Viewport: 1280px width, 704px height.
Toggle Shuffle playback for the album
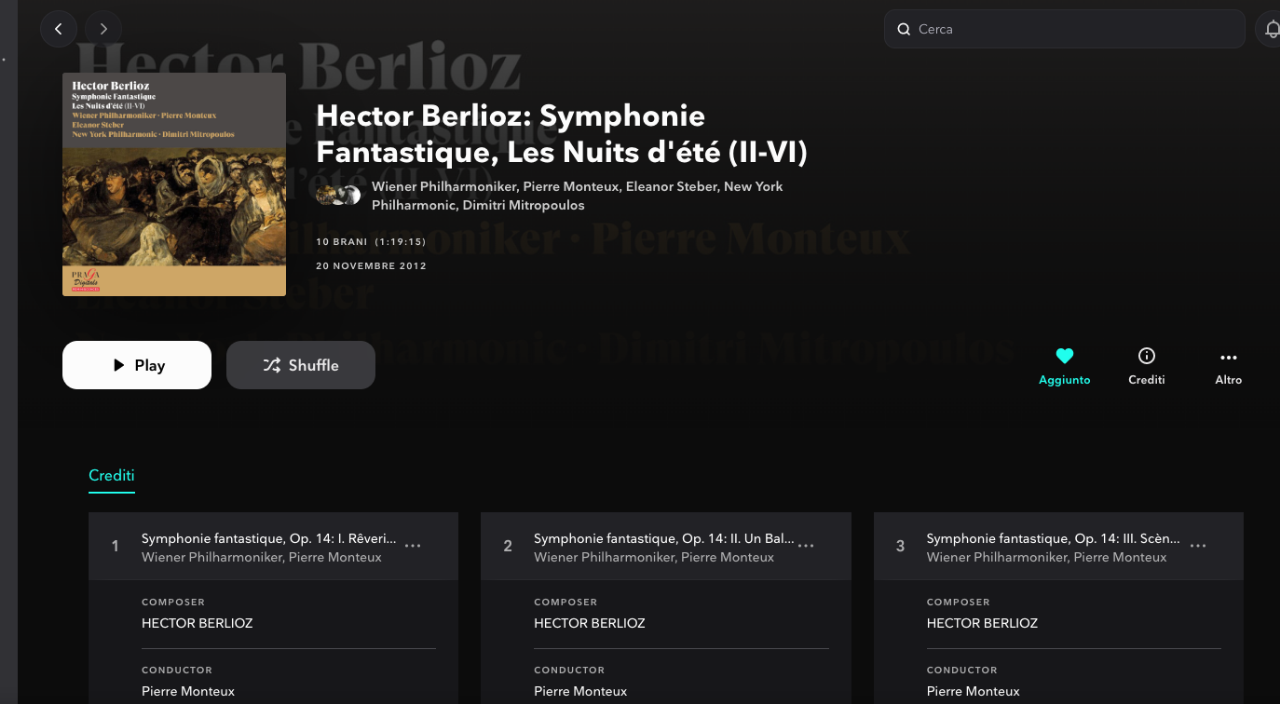tap(300, 365)
